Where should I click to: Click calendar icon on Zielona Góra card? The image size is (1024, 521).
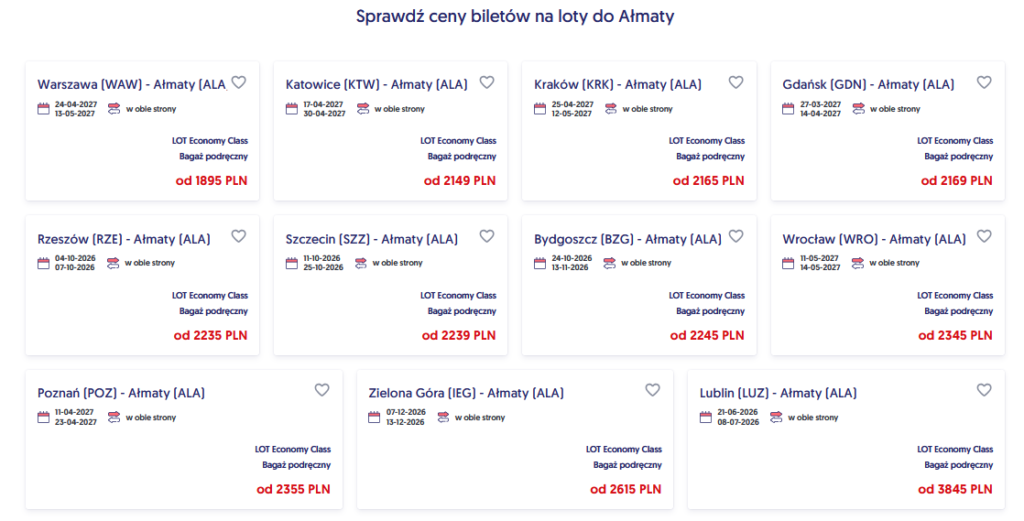coord(374,417)
